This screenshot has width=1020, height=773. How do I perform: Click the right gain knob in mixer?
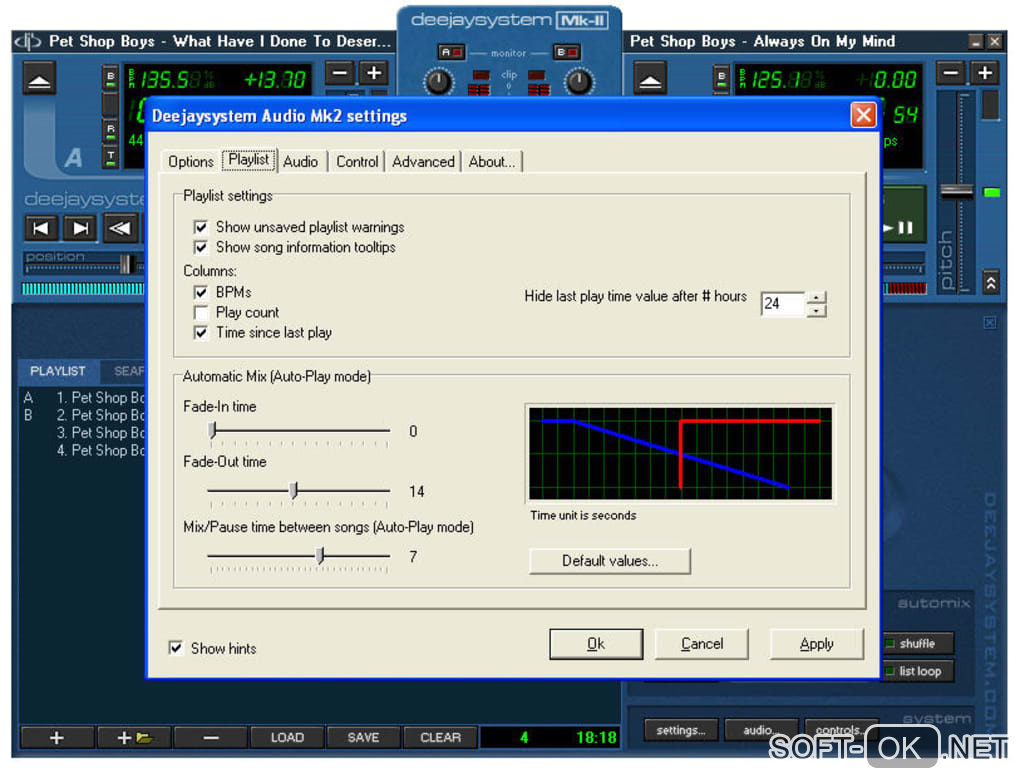coord(578,82)
